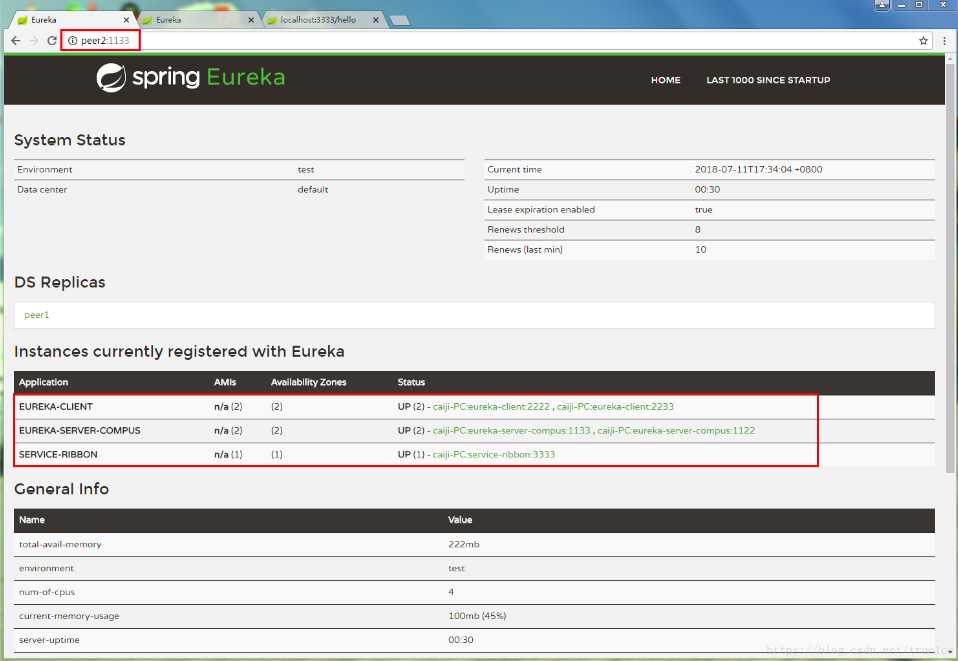Click the Renews (last min) label
The height and width of the screenshot is (661, 958).
click(x=525, y=250)
